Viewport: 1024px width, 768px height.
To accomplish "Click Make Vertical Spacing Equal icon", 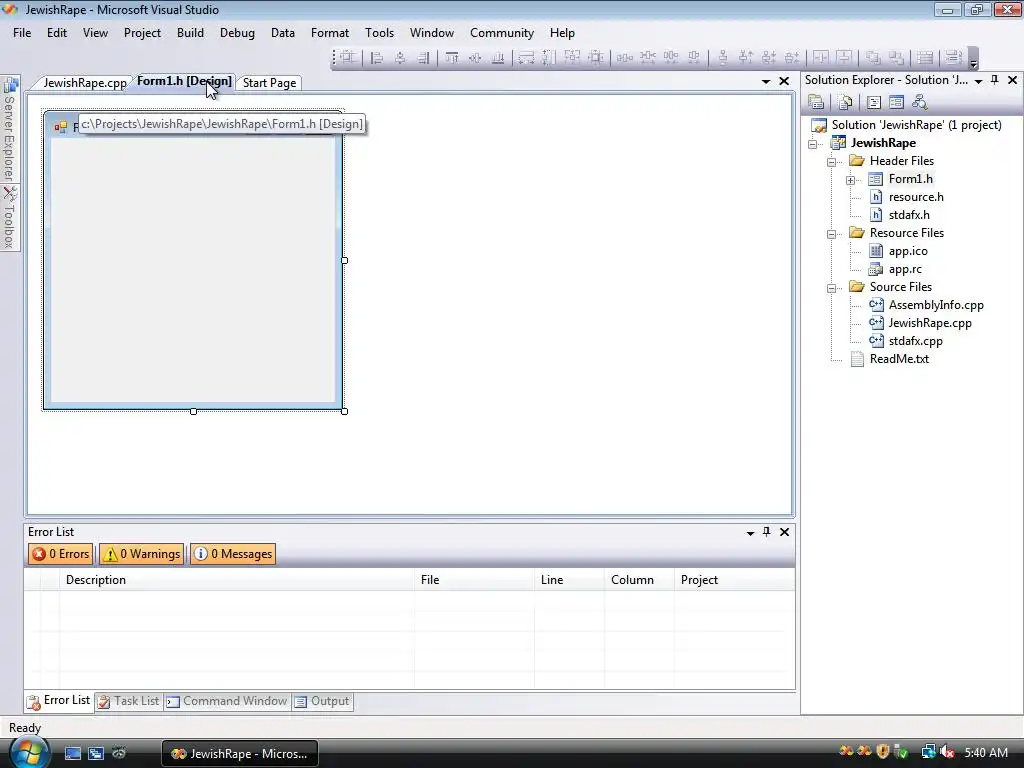I will [722, 58].
